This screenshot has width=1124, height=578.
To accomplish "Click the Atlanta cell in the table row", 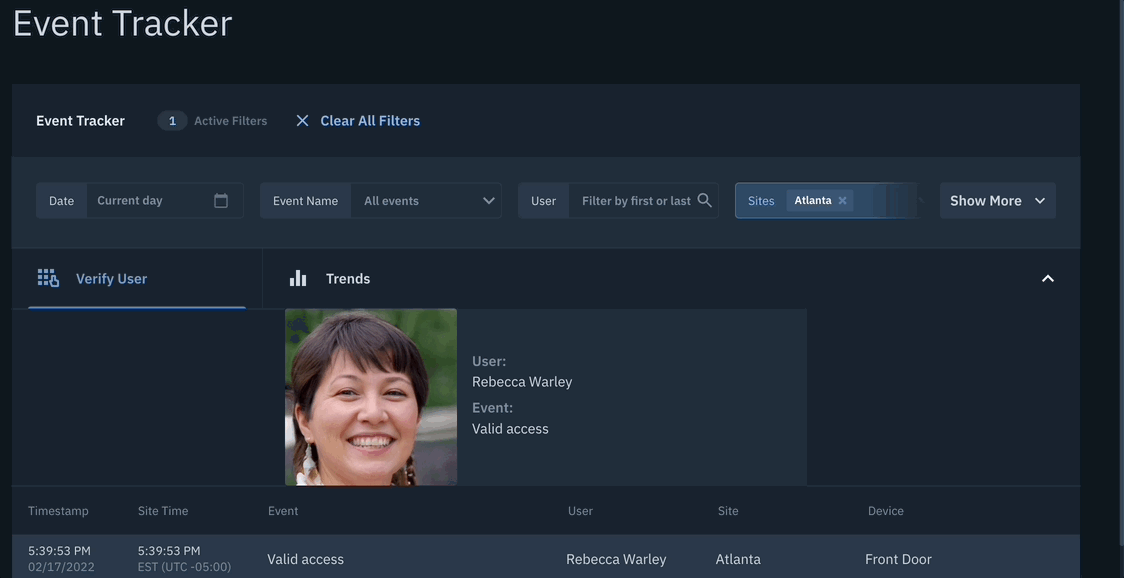I will (738, 559).
